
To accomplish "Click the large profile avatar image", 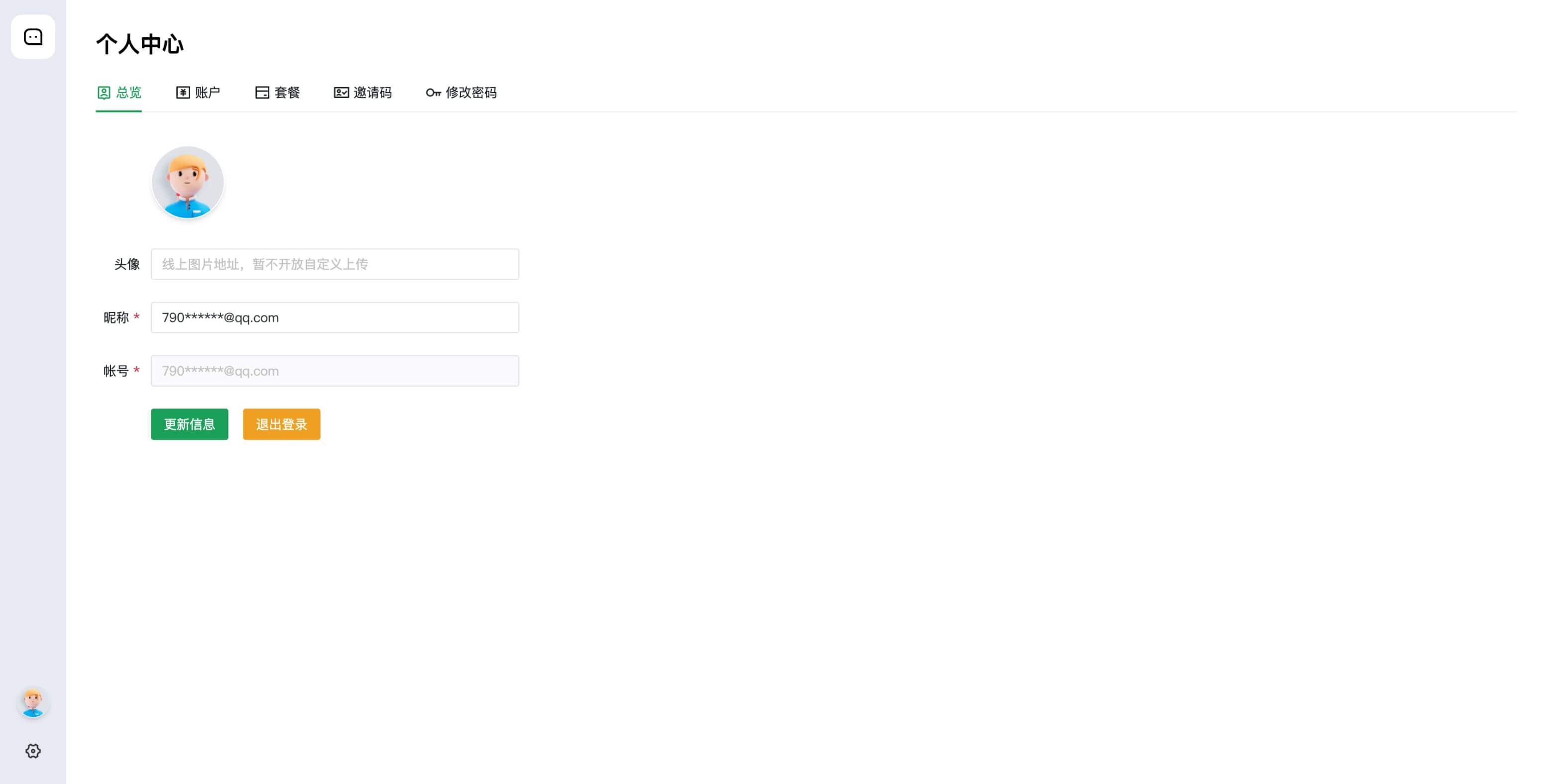I will (x=187, y=183).
